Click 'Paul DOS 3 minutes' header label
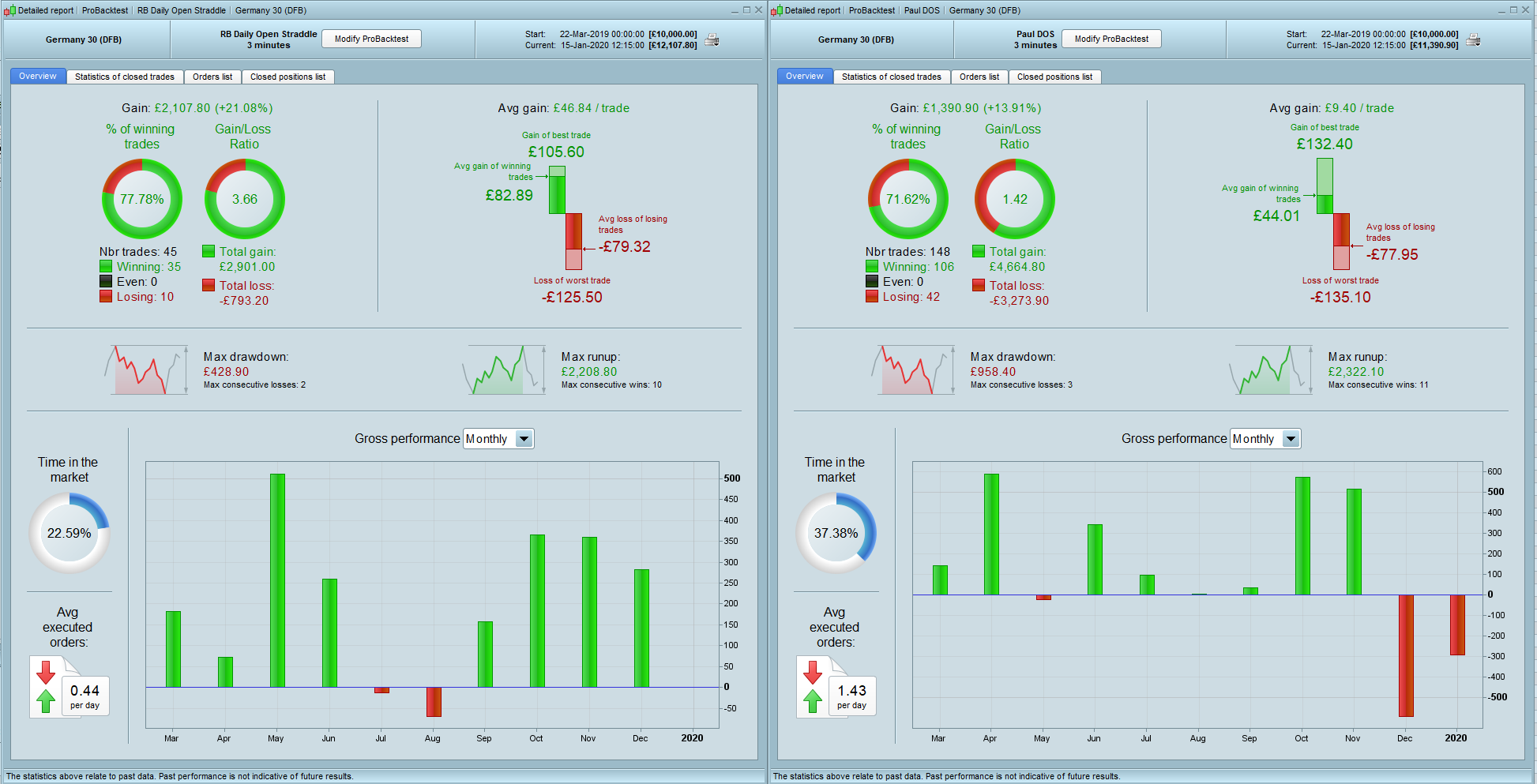Image resolution: width=1537 pixels, height=784 pixels. (x=1035, y=39)
